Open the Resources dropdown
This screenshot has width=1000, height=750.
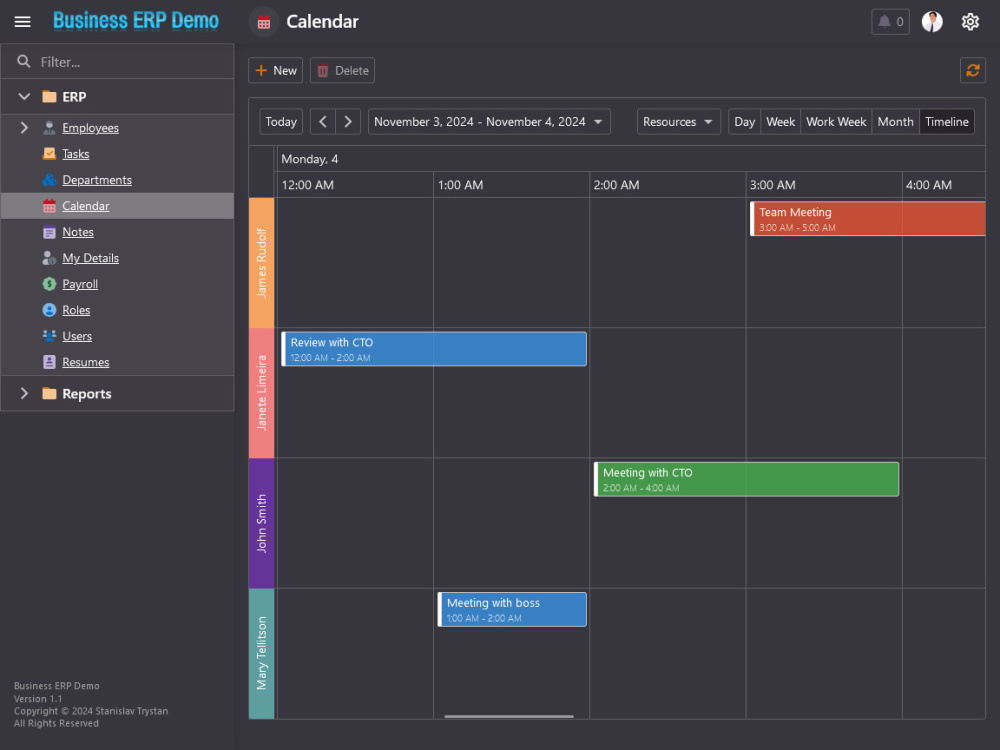[679, 122]
